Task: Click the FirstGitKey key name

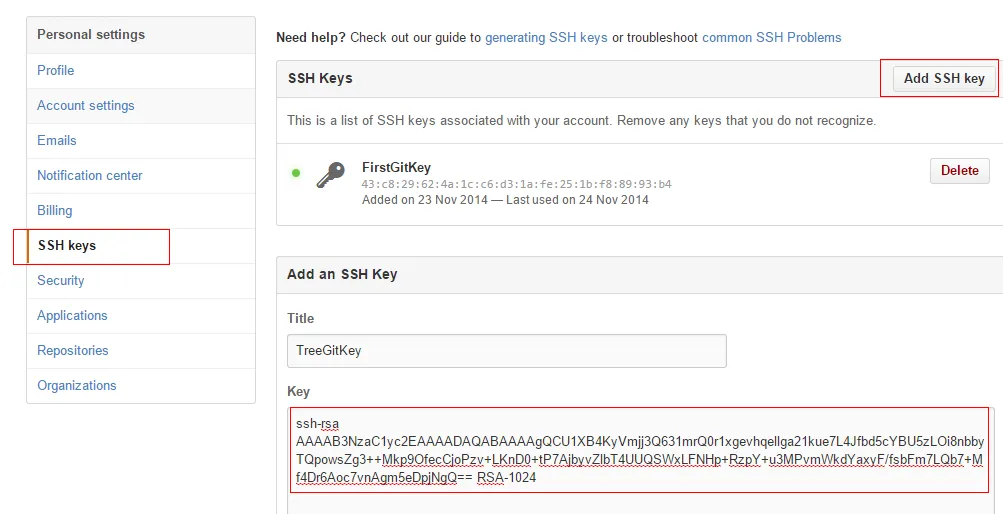Action: tap(396, 168)
